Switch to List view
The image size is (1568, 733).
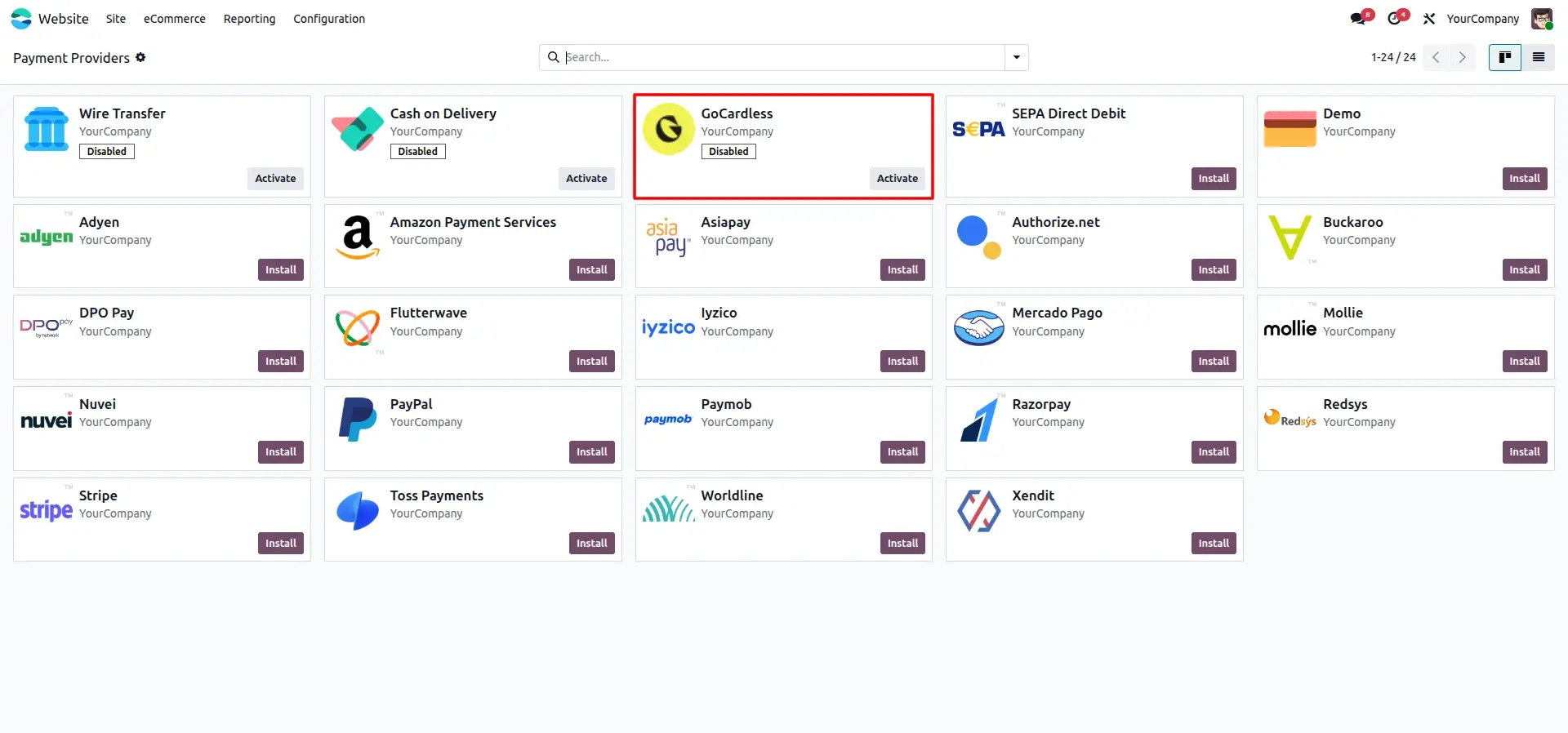point(1539,57)
